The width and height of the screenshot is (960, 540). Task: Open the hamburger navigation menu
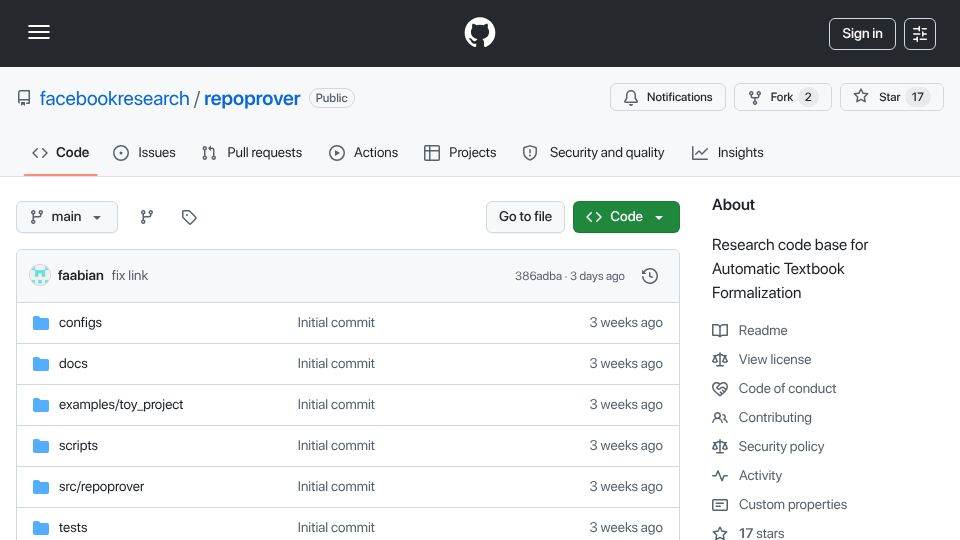pos(39,32)
